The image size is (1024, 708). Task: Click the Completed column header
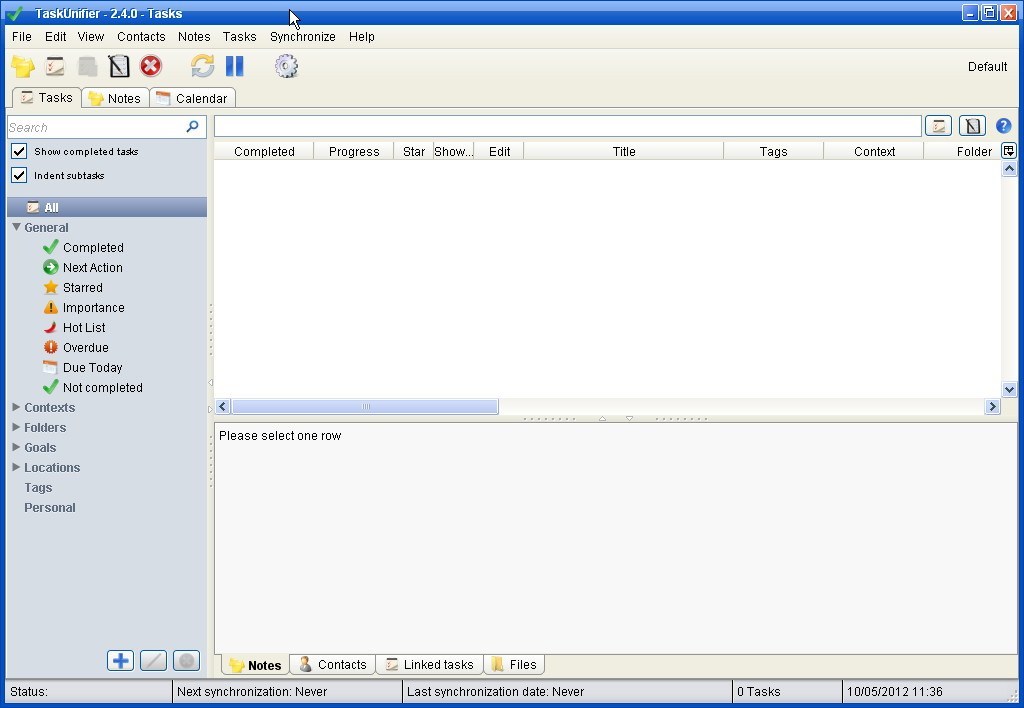(x=264, y=152)
